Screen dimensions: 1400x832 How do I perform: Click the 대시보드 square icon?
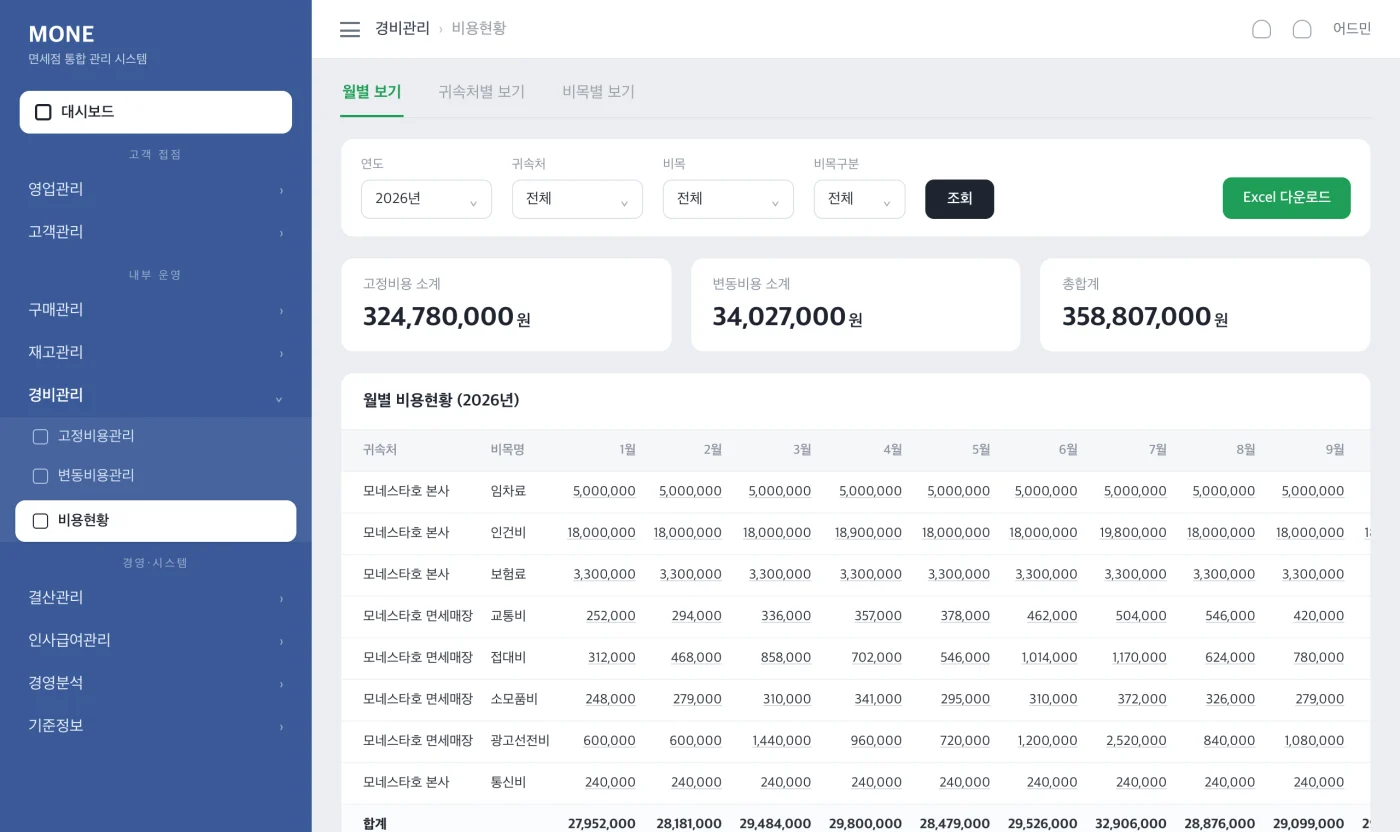pyautogui.click(x=43, y=112)
